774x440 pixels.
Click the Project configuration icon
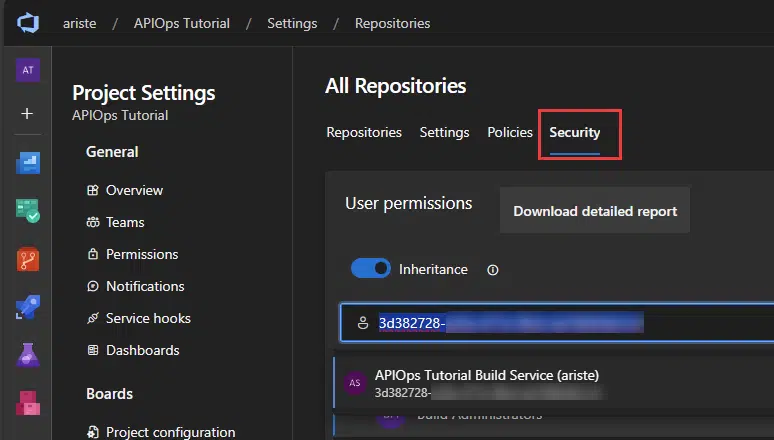[x=93, y=432]
